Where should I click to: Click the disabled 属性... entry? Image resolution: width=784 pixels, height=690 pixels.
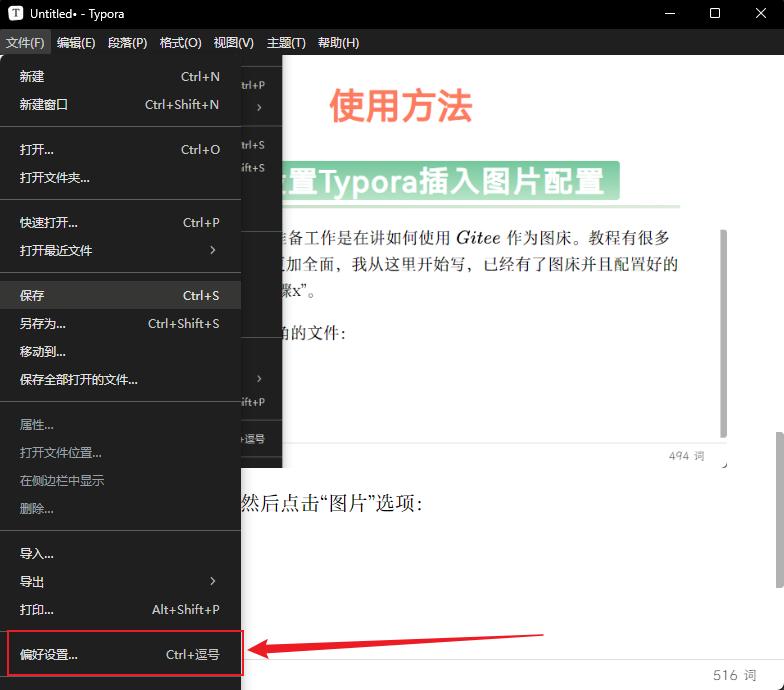(120, 424)
